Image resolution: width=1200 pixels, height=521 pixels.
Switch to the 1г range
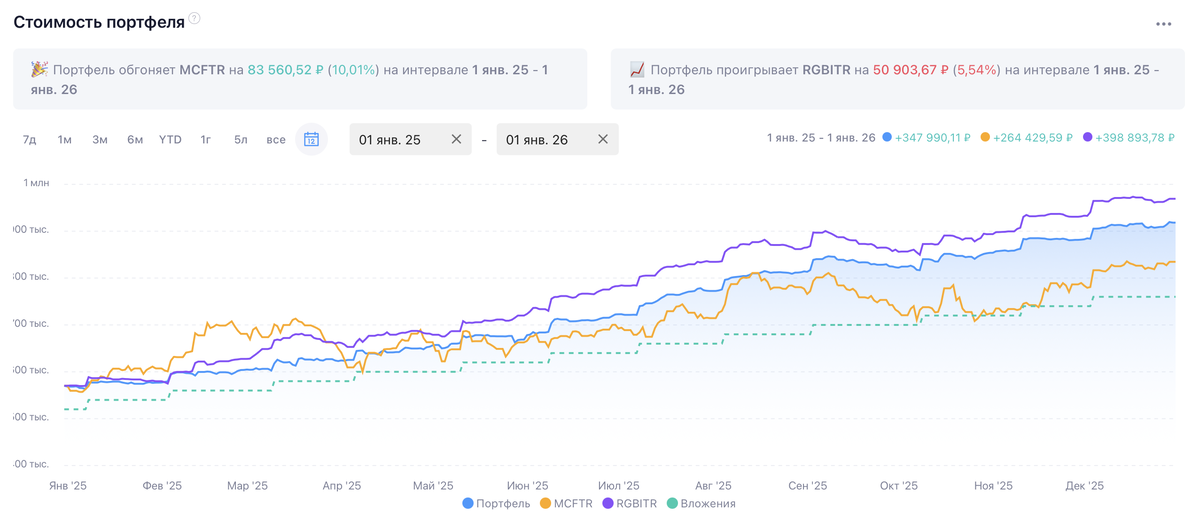point(206,139)
